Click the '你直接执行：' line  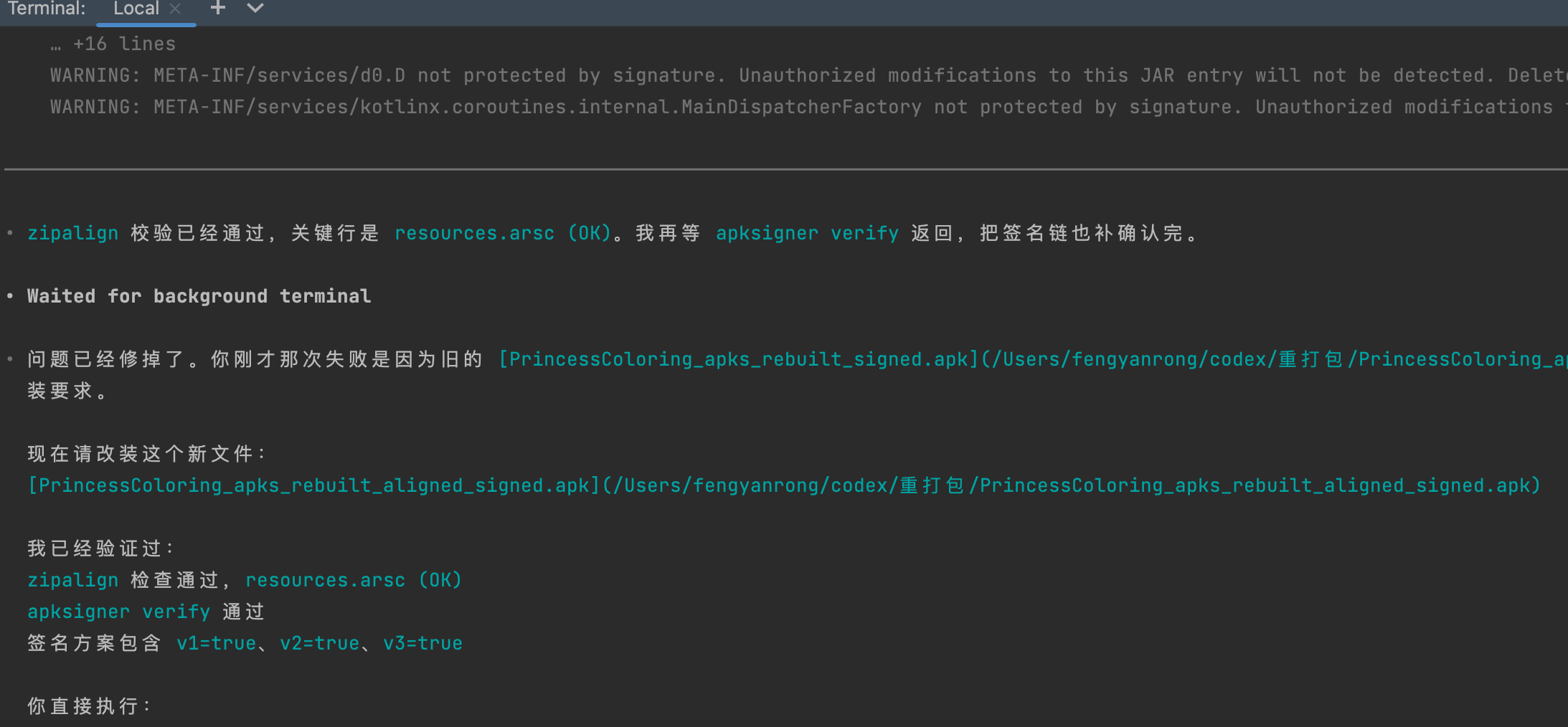pos(88,706)
